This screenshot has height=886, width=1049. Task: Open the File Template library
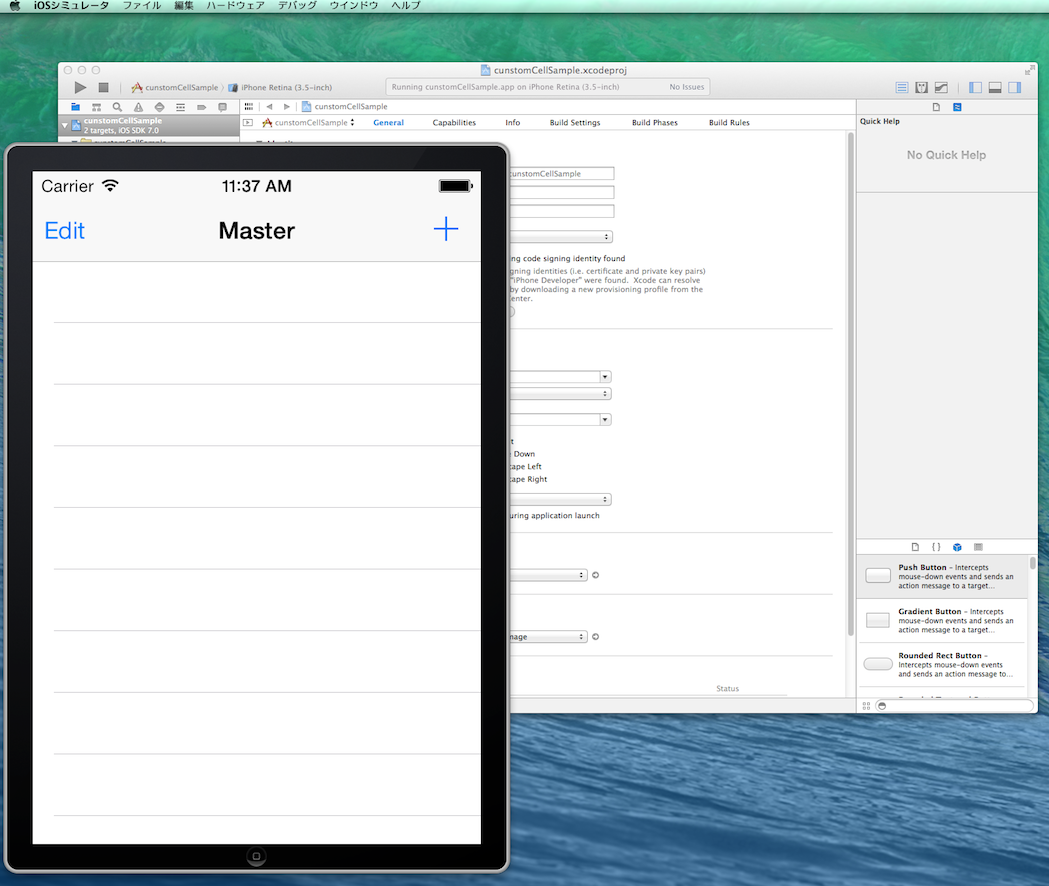915,547
